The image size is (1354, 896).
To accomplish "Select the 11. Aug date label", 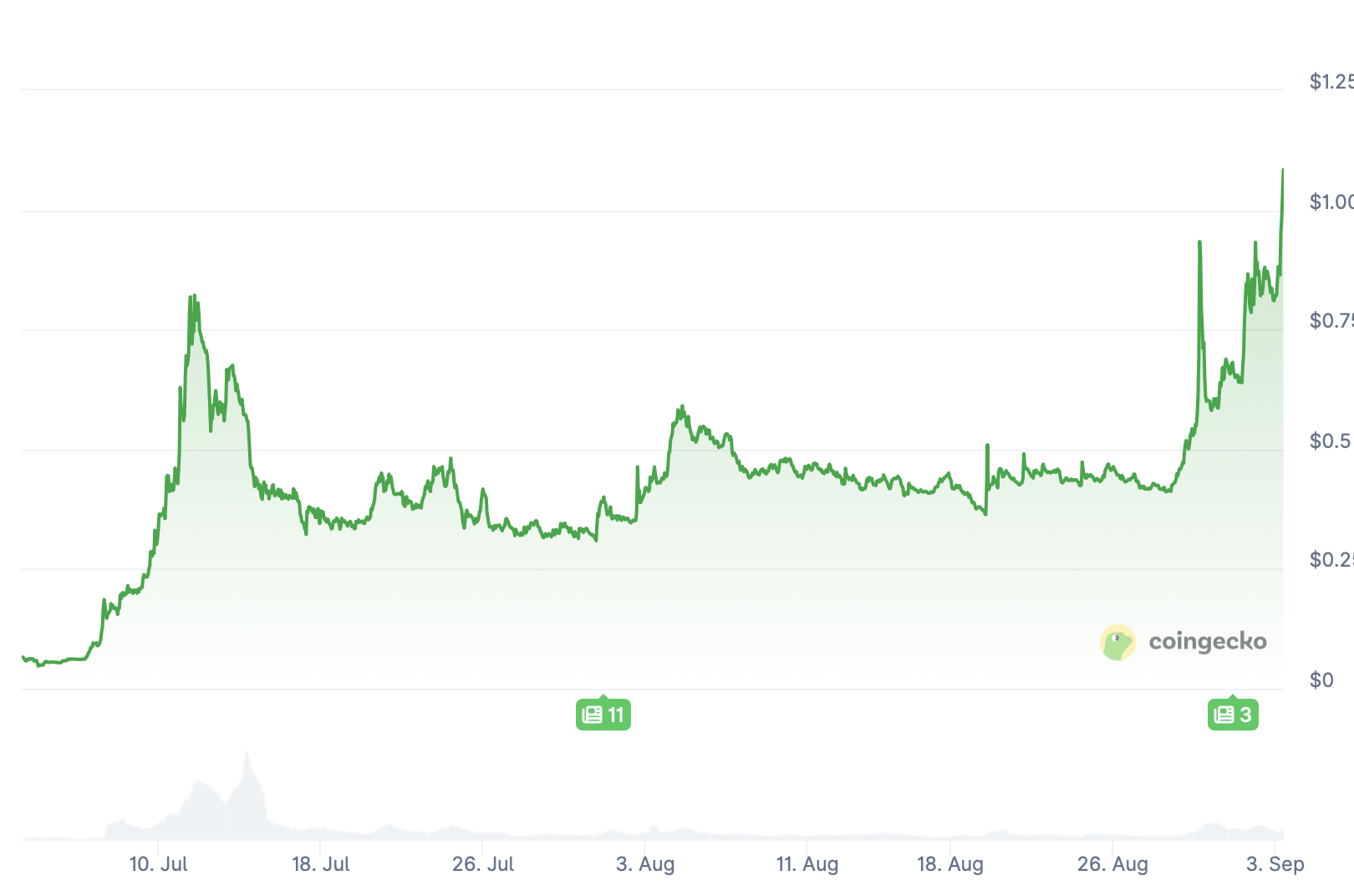I will pyautogui.click(x=807, y=864).
